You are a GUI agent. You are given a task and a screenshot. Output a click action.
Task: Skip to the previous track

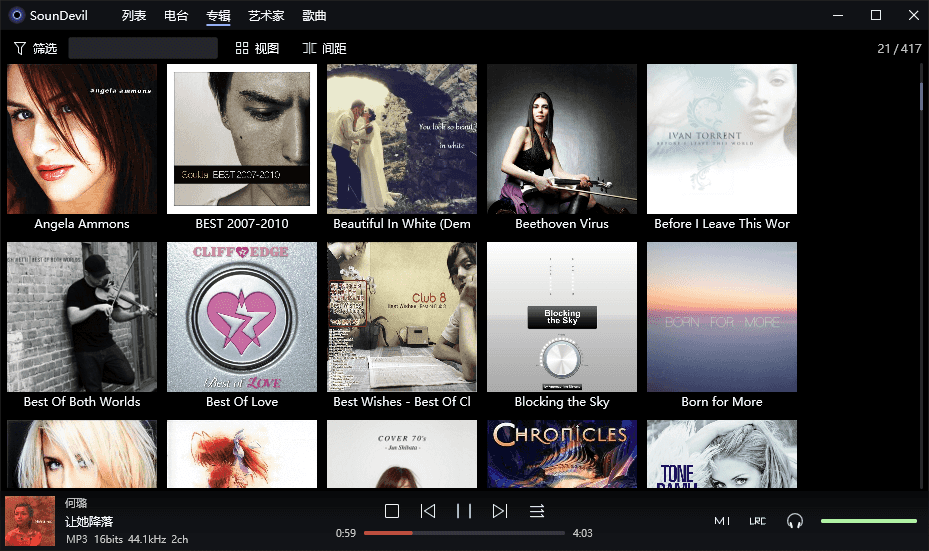pyautogui.click(x=428, y=511)
